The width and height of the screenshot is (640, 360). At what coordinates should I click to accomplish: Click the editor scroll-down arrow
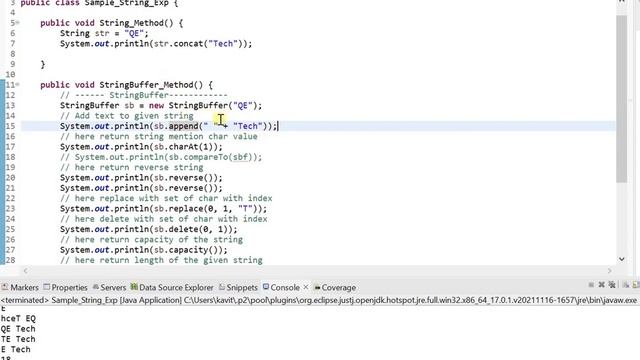(621, 259)
